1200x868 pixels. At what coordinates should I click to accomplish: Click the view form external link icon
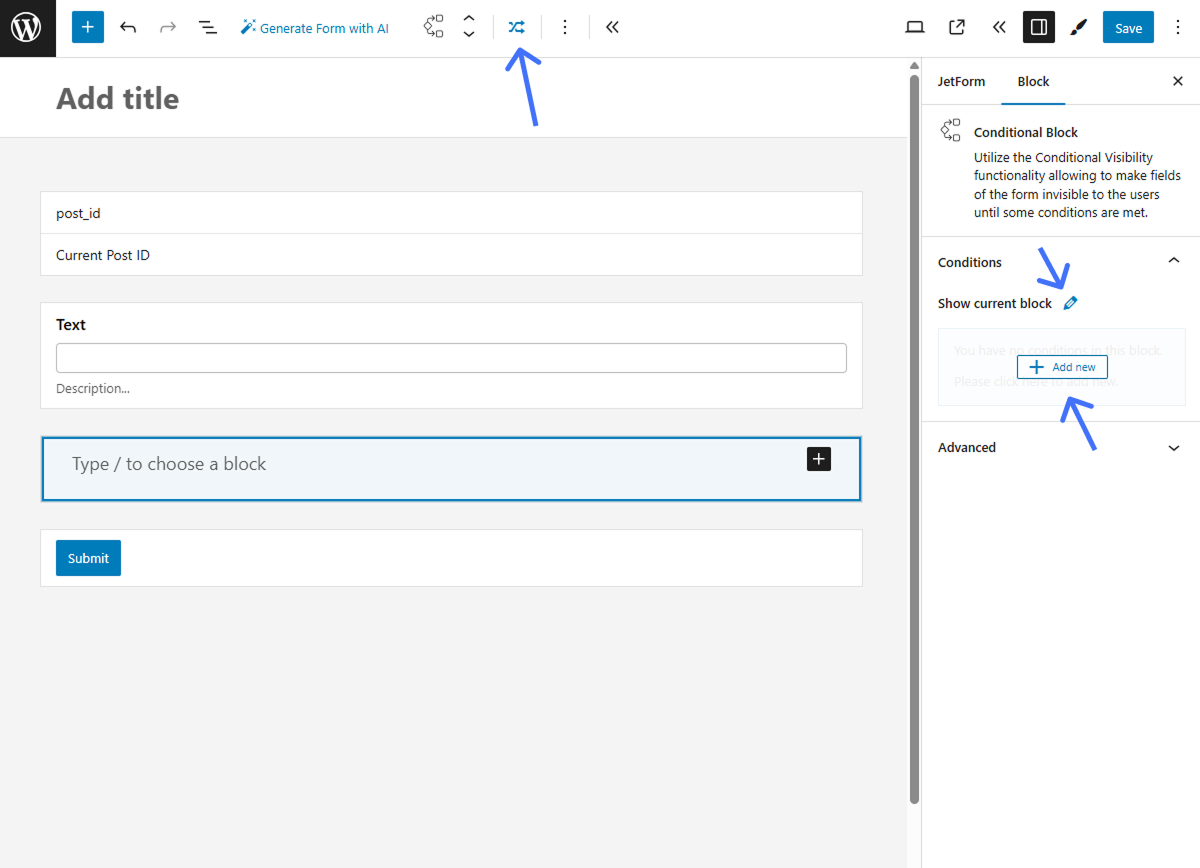point(956,27)
